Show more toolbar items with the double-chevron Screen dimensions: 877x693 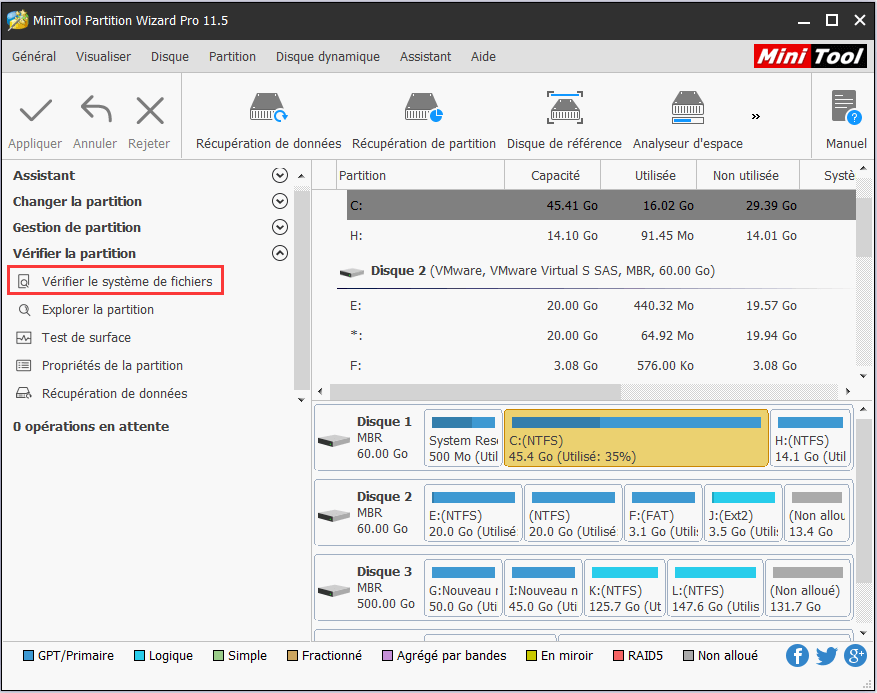(x=756, y=116)
